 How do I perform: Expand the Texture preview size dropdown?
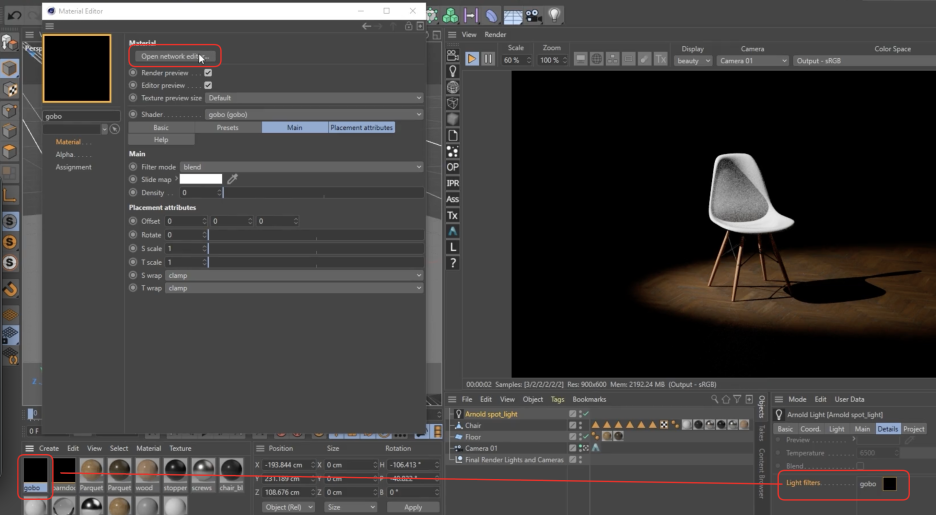pyautogui.click(x=314, y=98)
